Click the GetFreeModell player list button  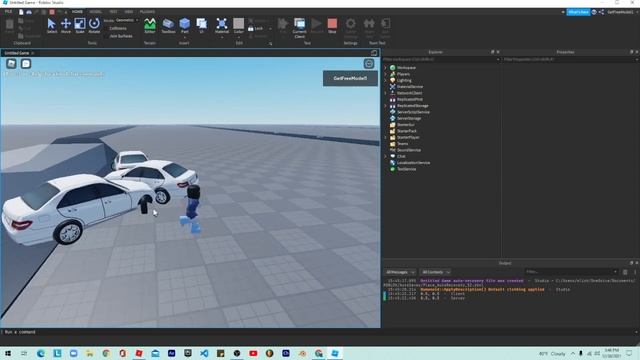[x=350, y=78]
